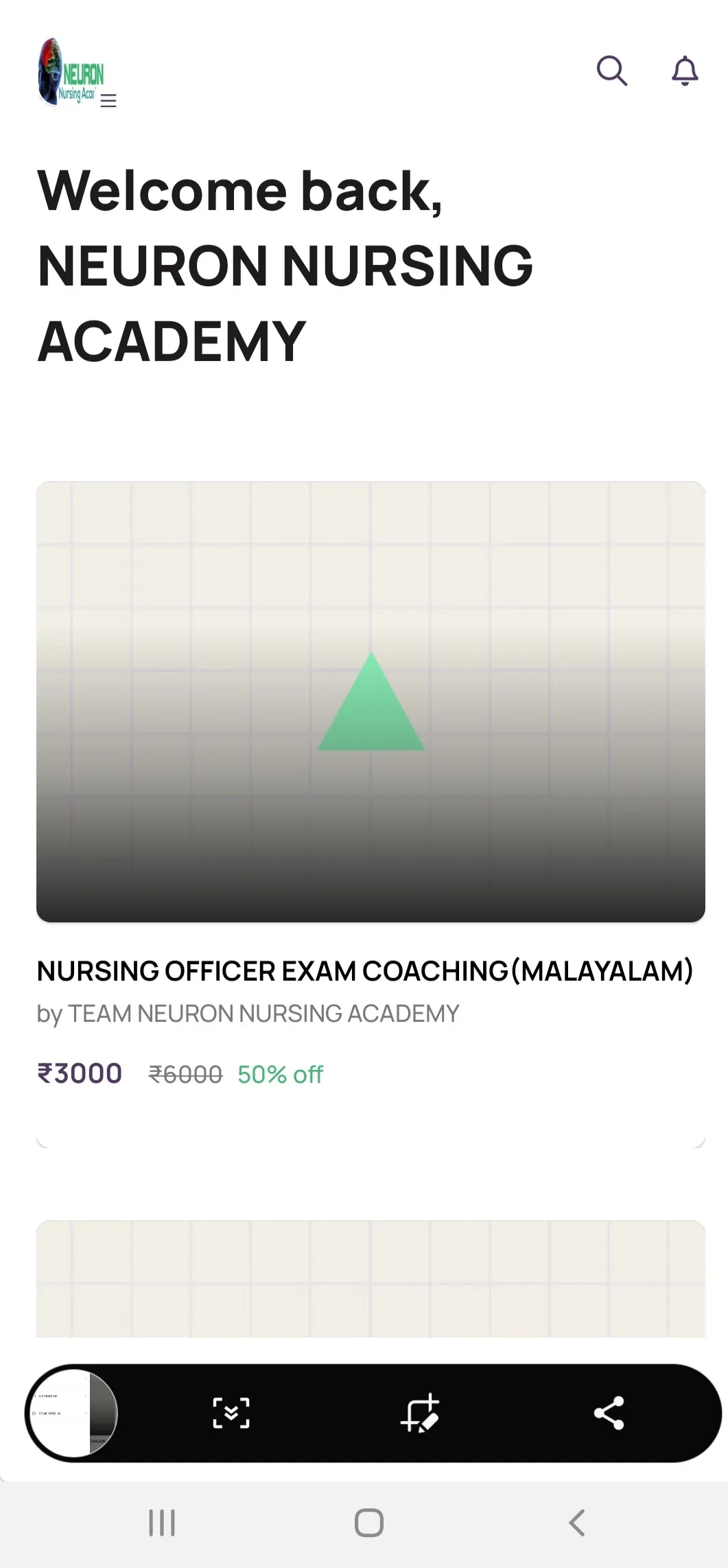Tap the Android home button
728x1568 pixels.
[369, 1523]
